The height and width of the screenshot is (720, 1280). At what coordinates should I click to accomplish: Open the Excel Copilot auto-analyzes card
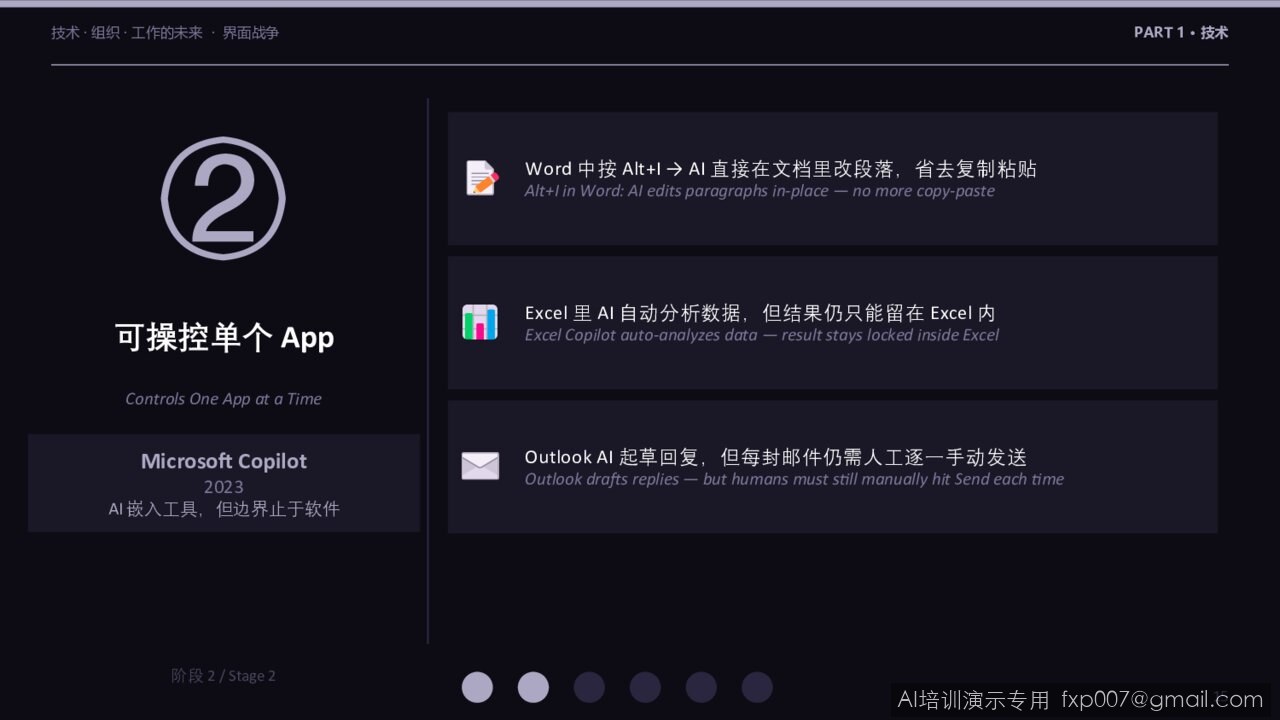[x=832, y=322]
